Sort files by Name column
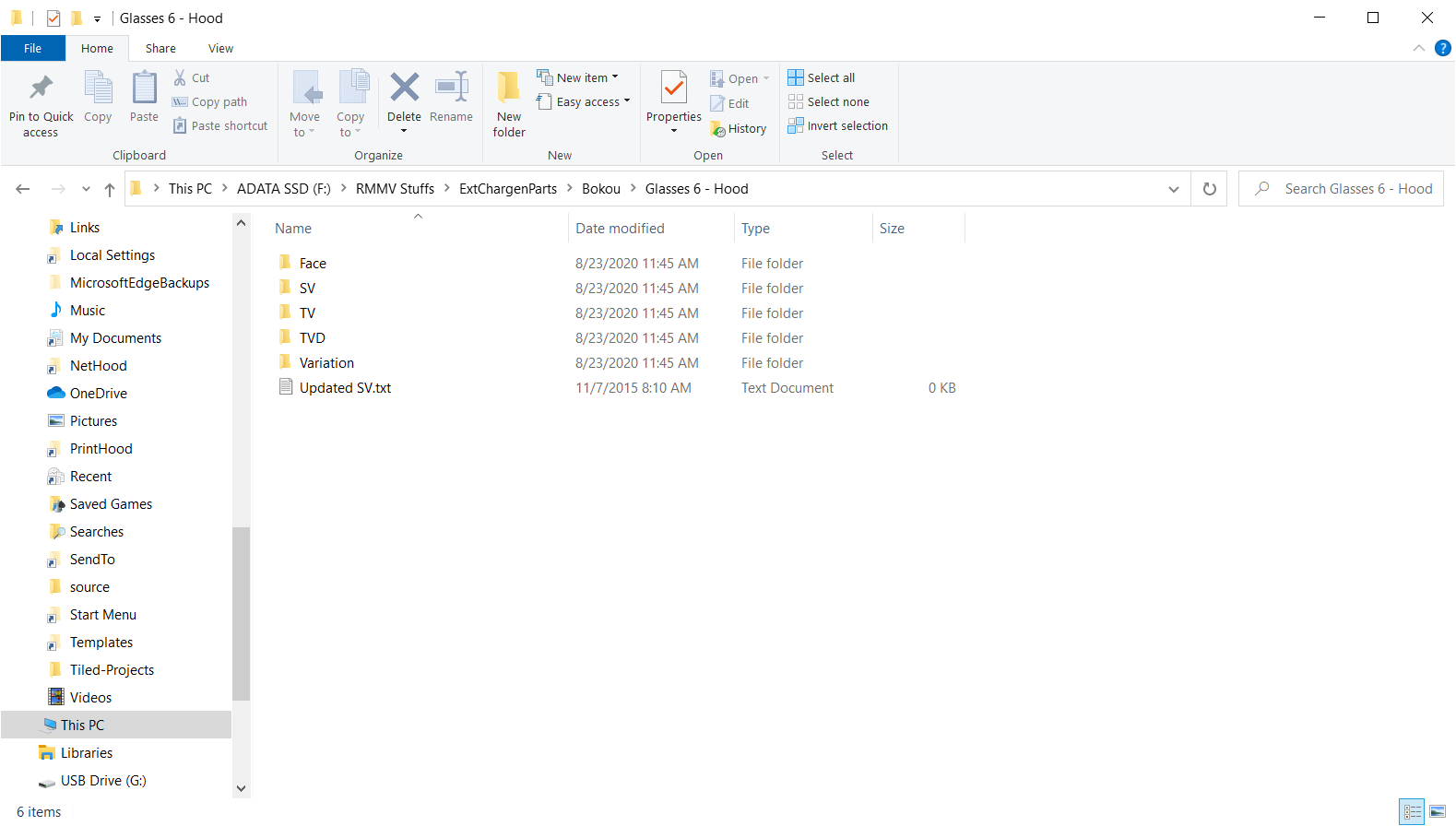 293,229
